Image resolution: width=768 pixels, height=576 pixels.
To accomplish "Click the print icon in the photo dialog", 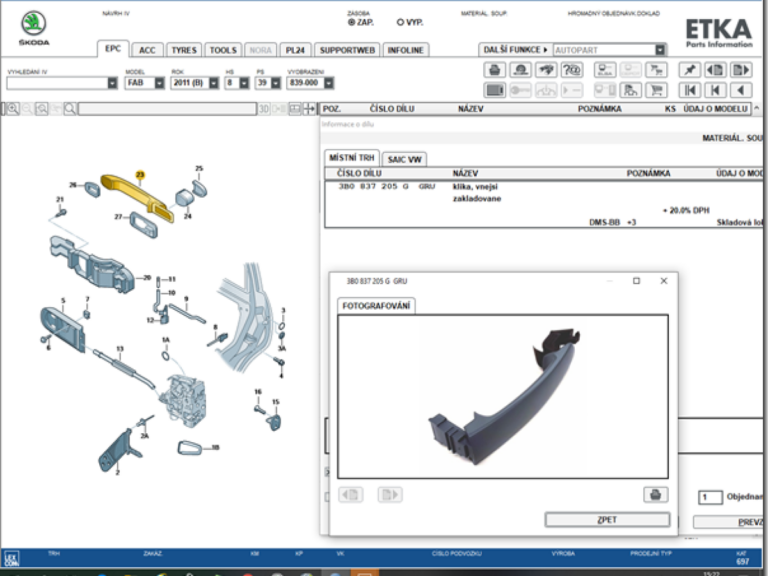I will point(654,494).
